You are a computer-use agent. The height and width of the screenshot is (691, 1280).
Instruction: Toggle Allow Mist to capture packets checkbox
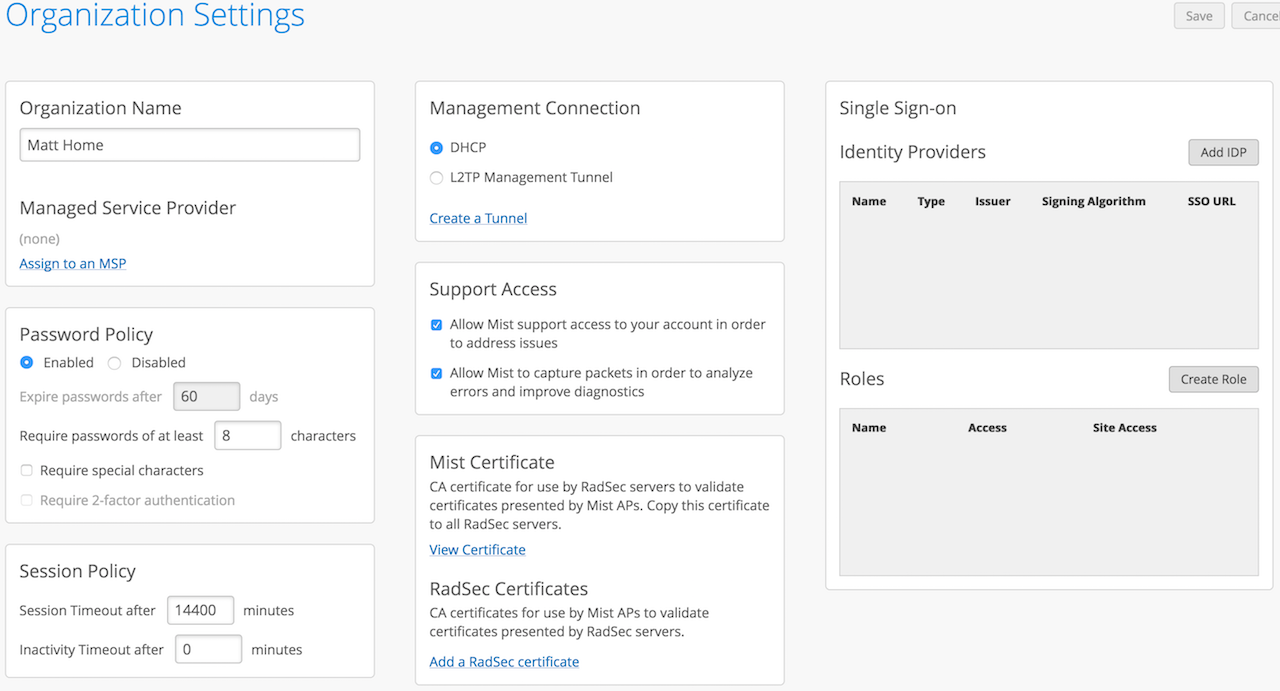coord(436,373)
